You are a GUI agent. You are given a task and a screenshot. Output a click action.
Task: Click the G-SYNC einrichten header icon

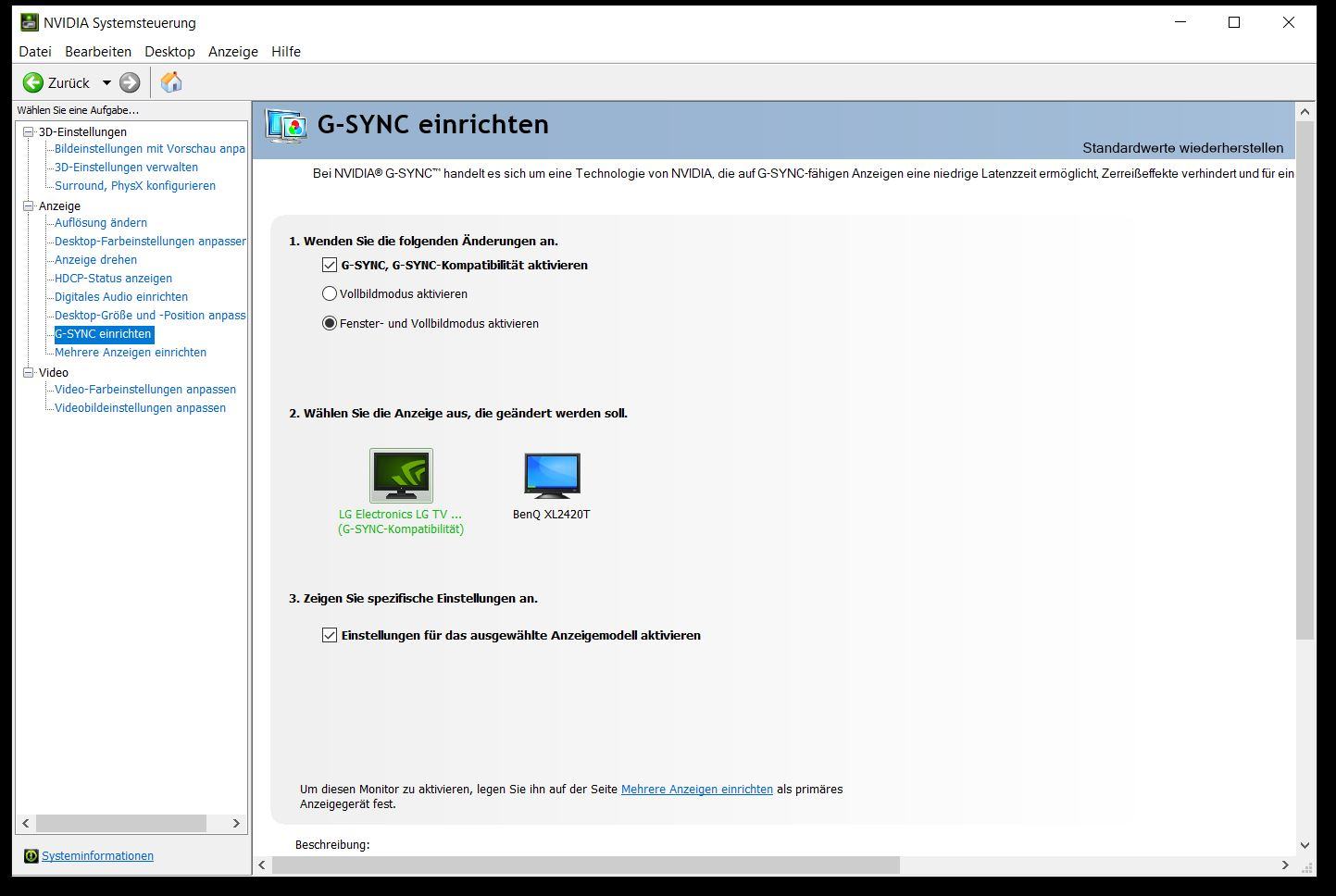[x=286, y=126]
